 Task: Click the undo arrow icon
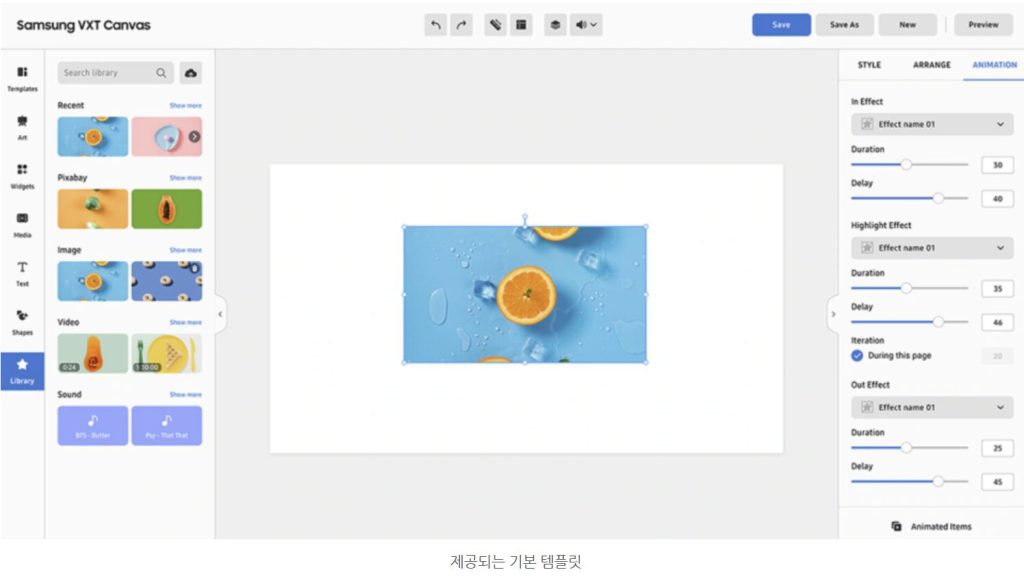click(435, 25)
